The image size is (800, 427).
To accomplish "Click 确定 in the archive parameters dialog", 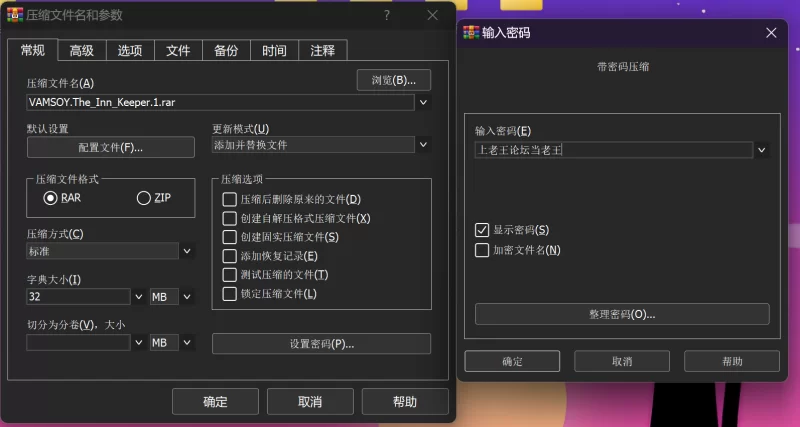I will pos(215,401).
